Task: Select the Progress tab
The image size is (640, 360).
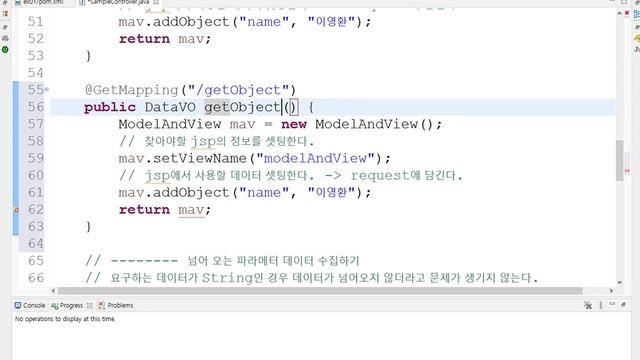Action: 67,305
